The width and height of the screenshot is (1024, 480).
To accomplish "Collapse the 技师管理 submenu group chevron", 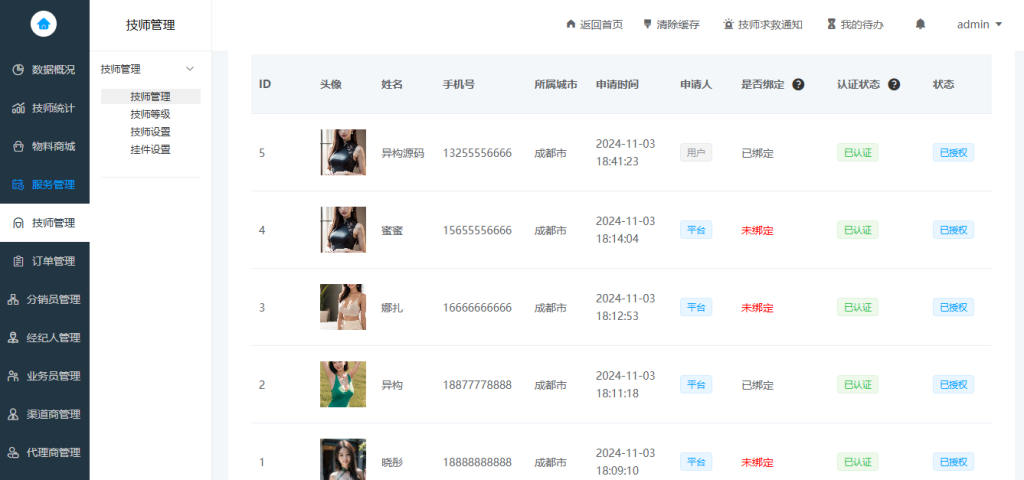I will [x=190, y=69].
